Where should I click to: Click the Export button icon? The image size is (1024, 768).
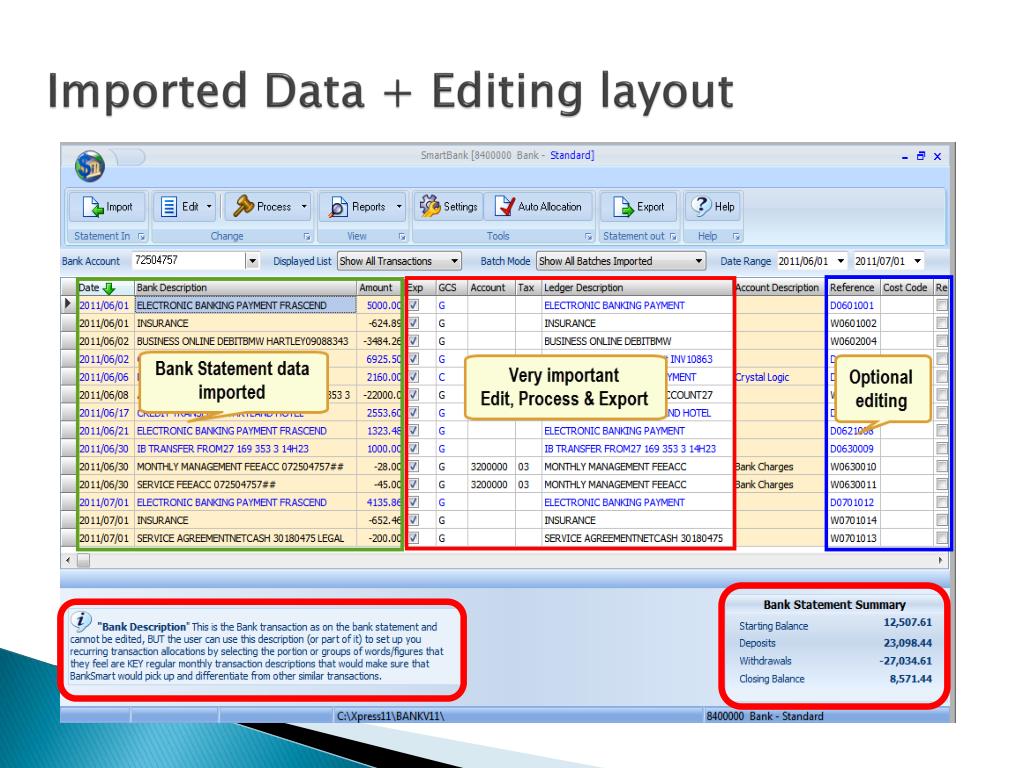tap(622, 207)
